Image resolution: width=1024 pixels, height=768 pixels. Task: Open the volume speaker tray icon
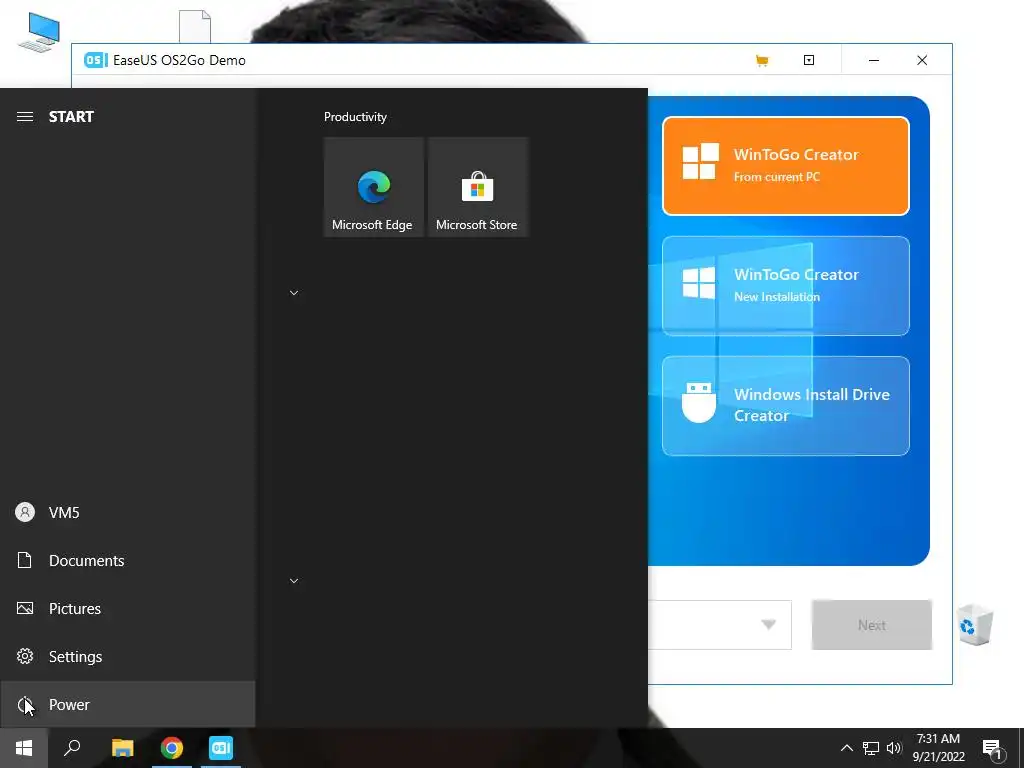894,748
